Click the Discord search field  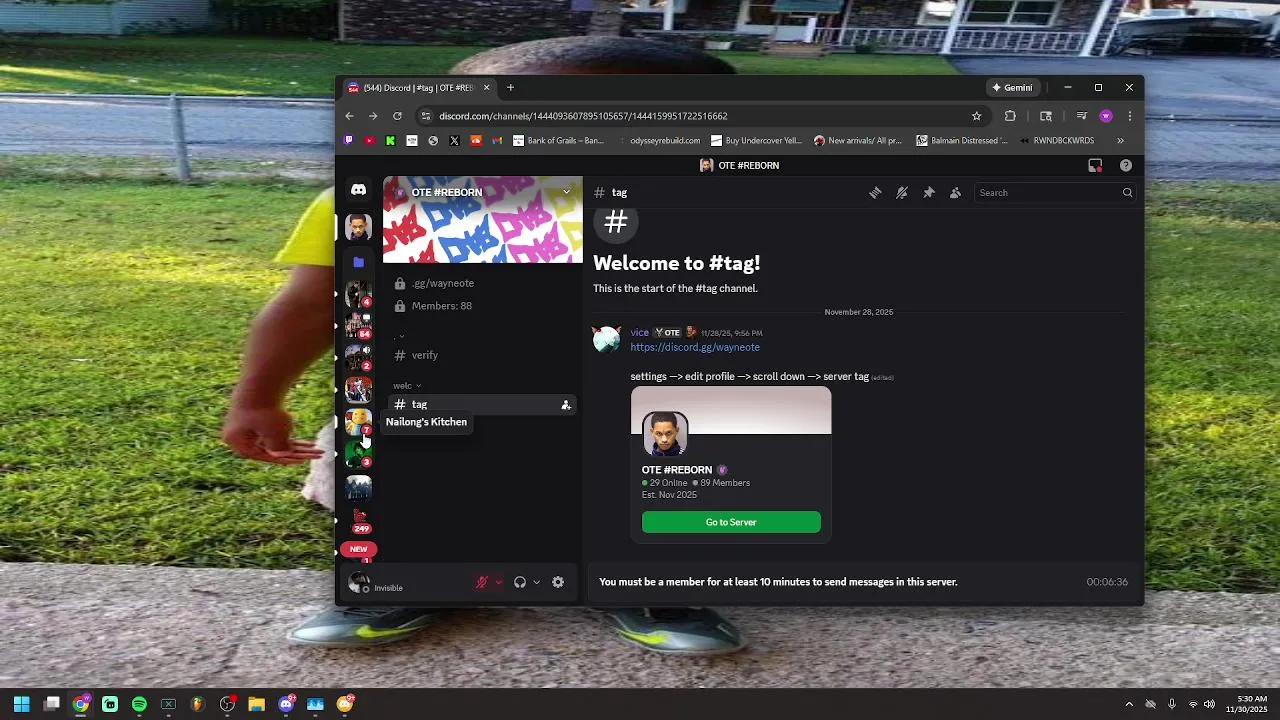(1055, 193)
